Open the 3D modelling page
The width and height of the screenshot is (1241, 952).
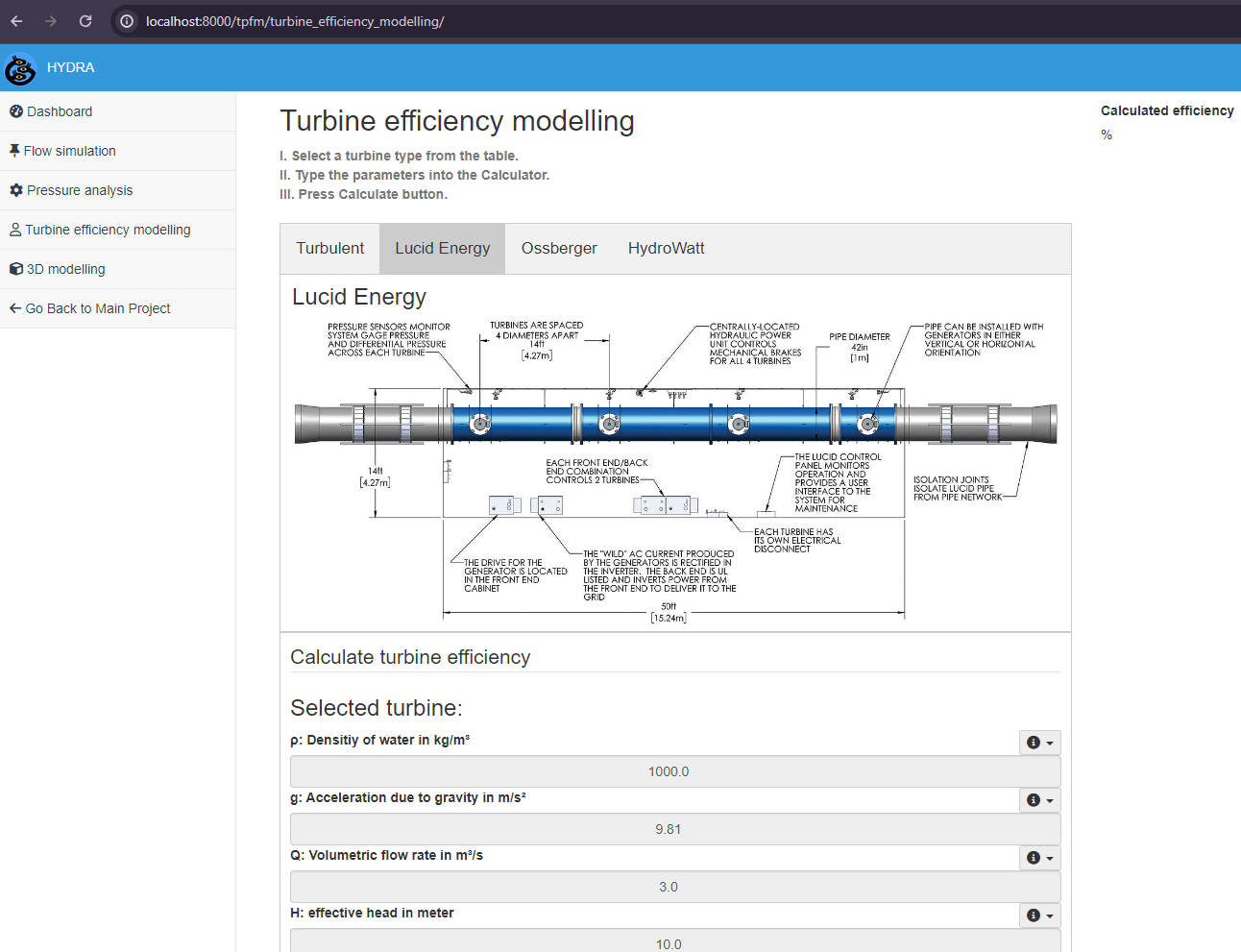[x=117, y=269]
